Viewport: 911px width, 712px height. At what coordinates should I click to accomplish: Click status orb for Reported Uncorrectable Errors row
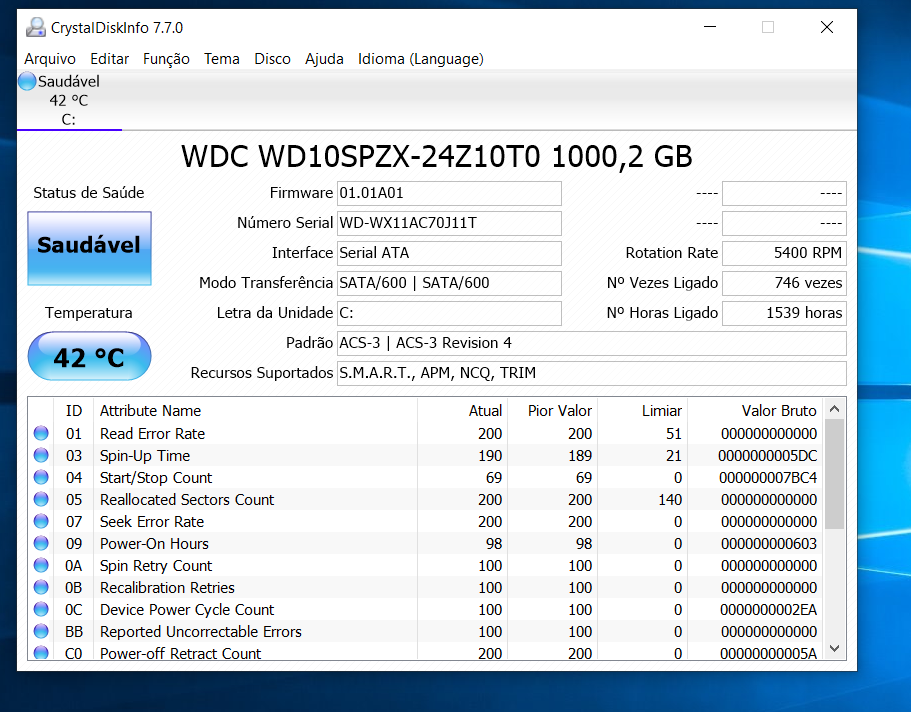41,631
